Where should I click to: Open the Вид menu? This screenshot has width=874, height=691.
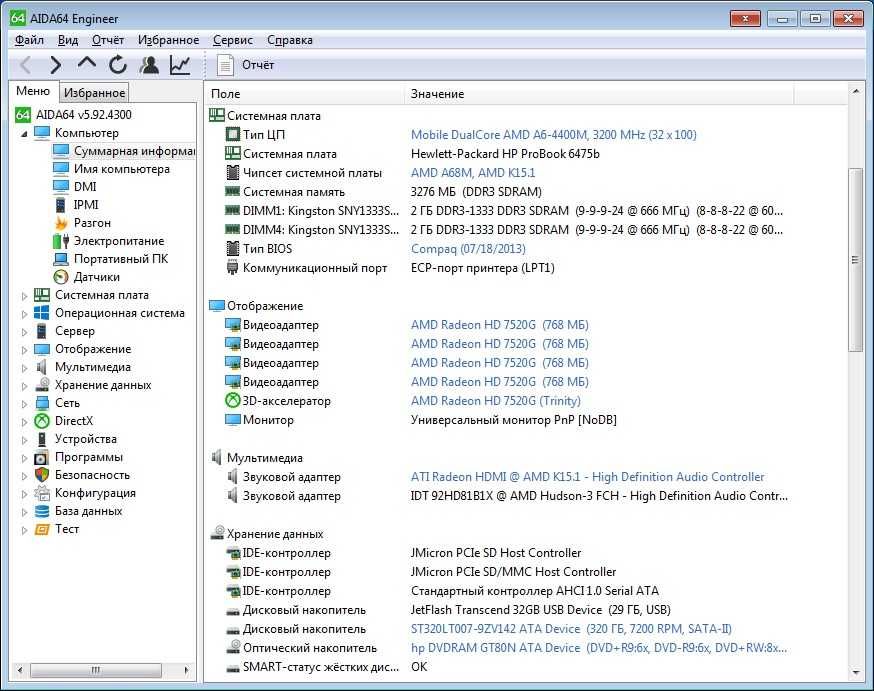point(68,40)
